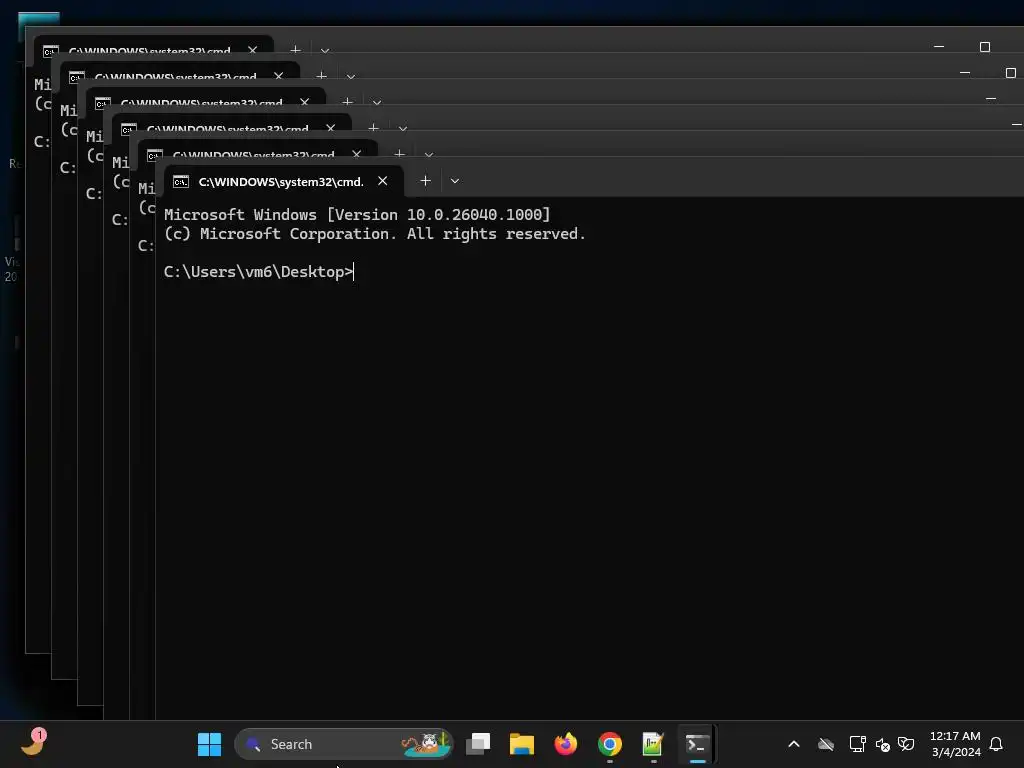The height and width of the screenshot is (768, 1024).
Task: Open the notification bell
Action: pos(997,744)
